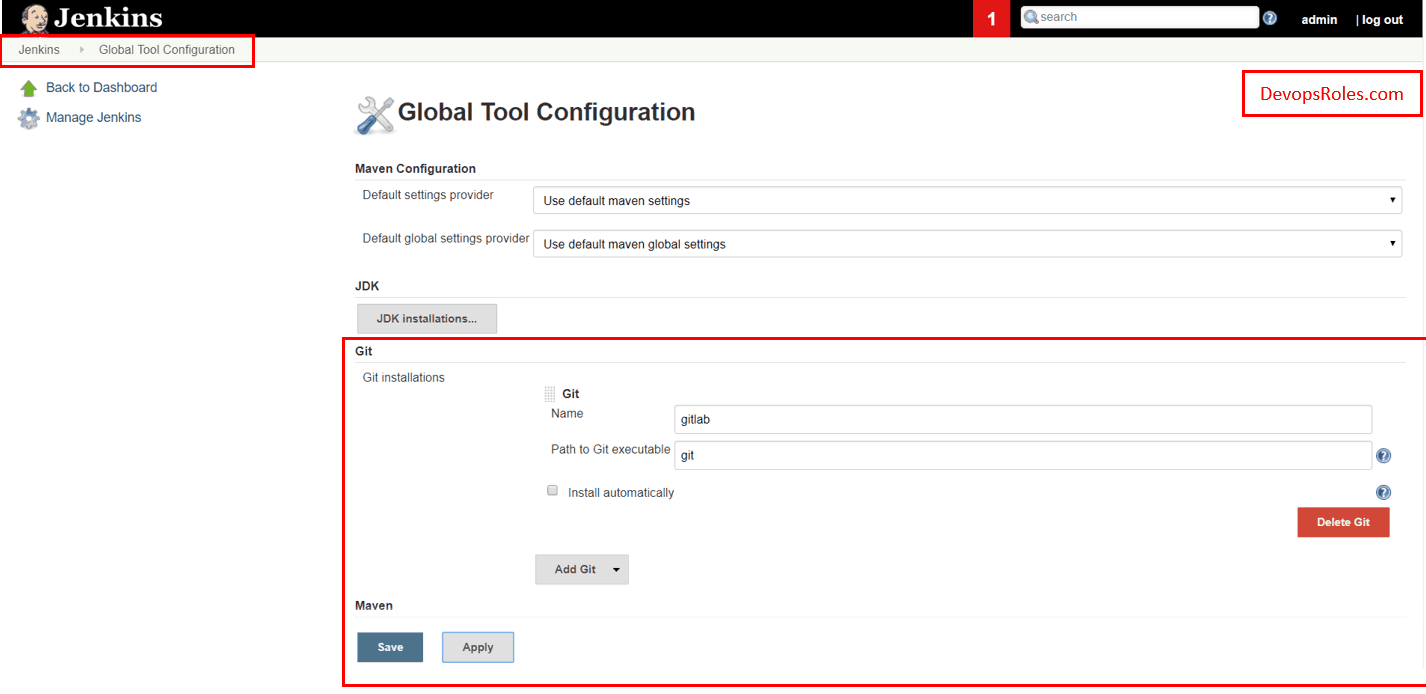Expand the Add Git dropdown arrow
Viewport: 1426px width, 694px height.
click(615, 568)
